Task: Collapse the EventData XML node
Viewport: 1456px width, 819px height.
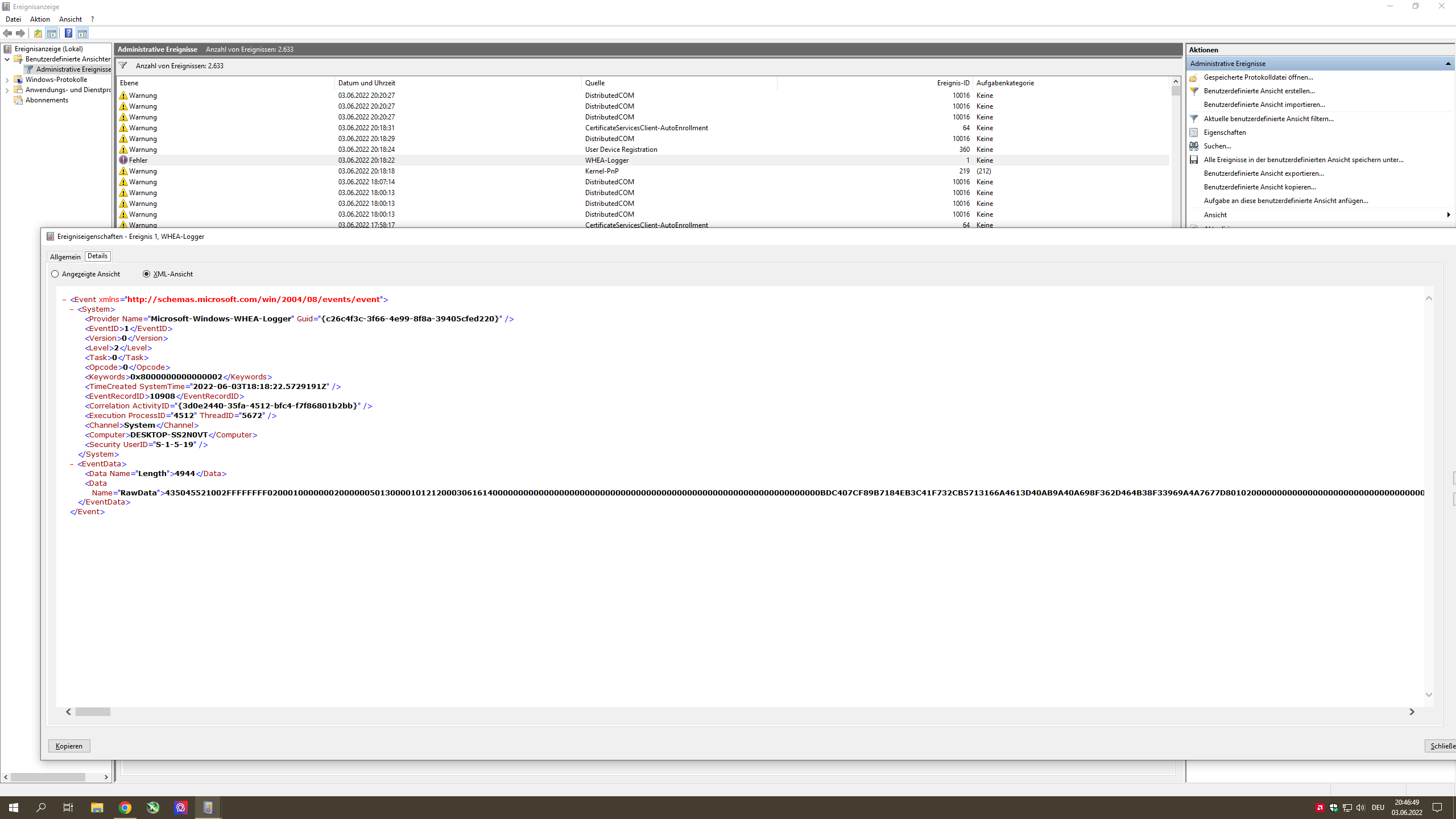Action: click(72, 464)
